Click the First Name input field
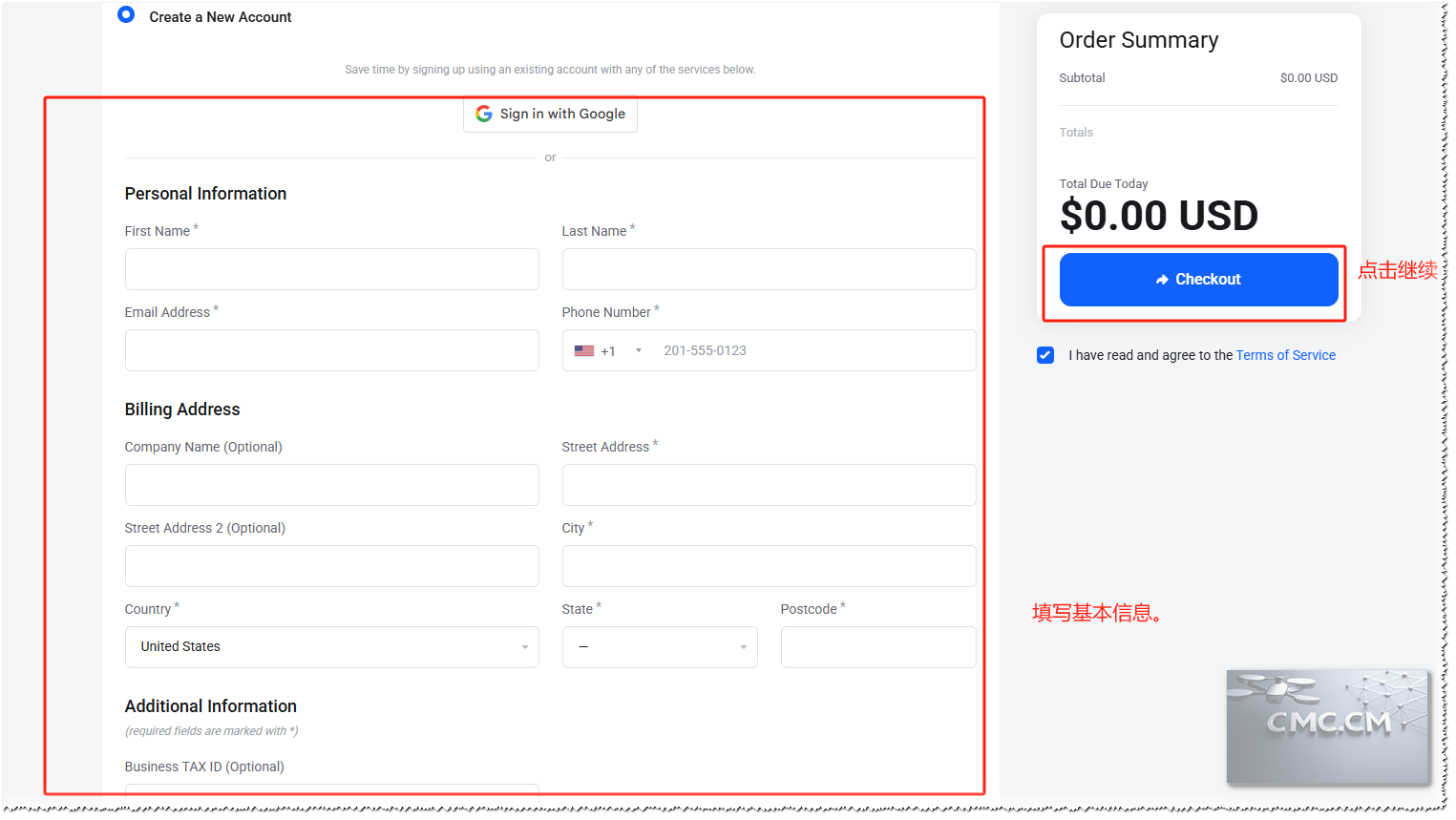Image resolution: width=1456 pixels, height=820 pixels. (x=331, y=269)
